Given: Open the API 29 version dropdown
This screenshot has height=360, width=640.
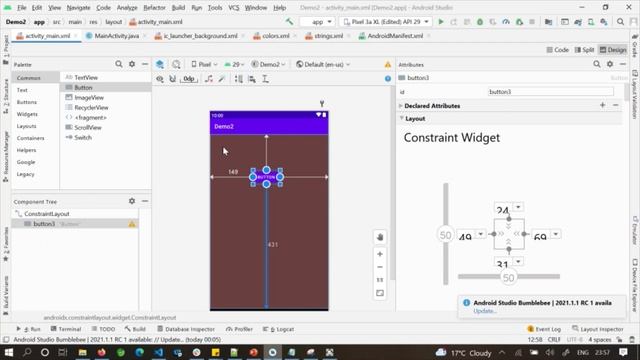Looking at the screenshot, I should pos(235,64).
